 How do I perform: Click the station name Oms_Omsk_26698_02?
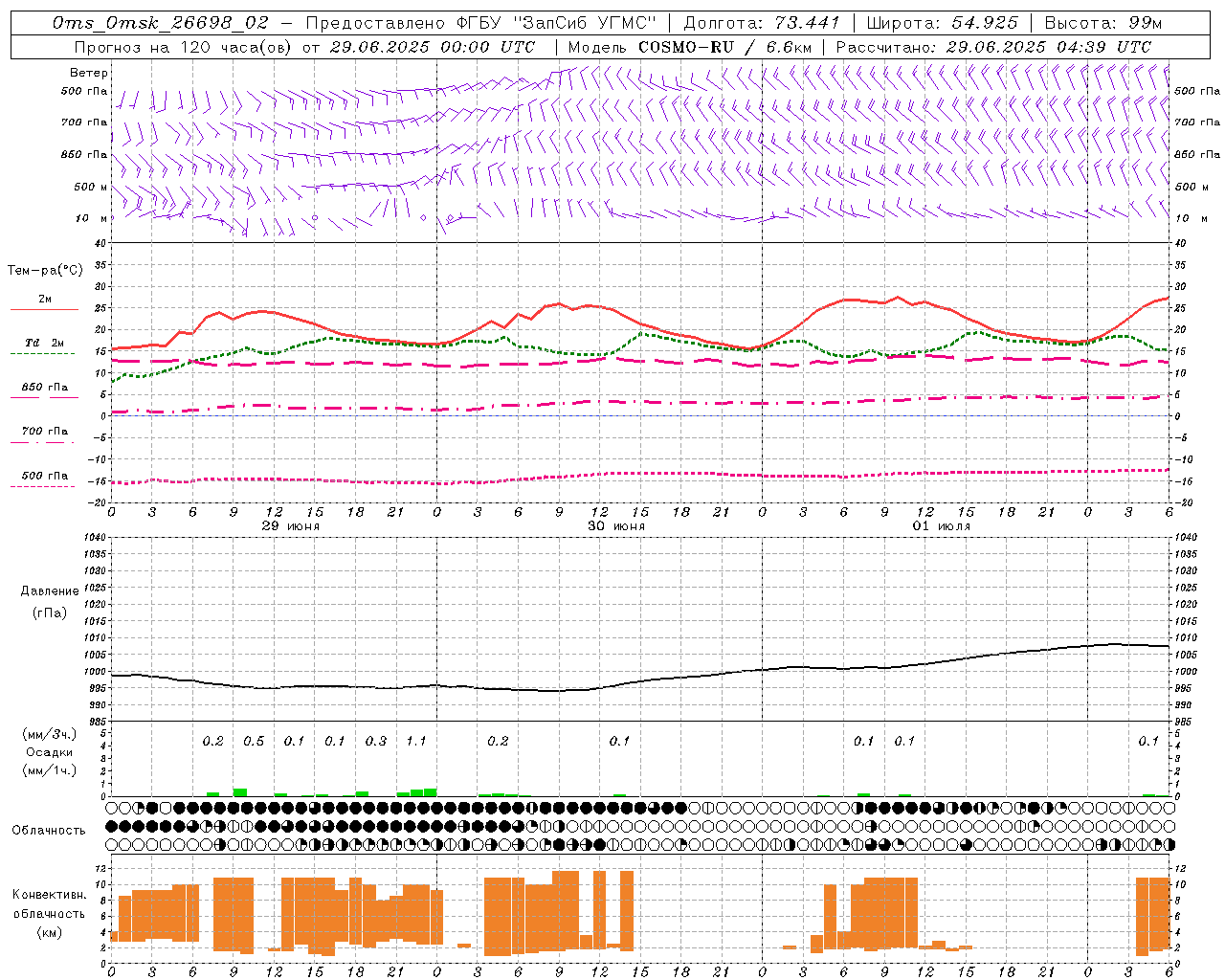(161, 23)
